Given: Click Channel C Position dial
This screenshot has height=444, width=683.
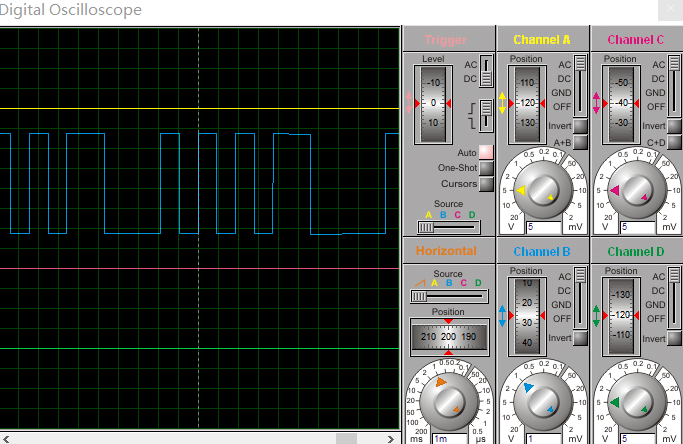Looking at the screenshot, I should (x=621, y=104).
